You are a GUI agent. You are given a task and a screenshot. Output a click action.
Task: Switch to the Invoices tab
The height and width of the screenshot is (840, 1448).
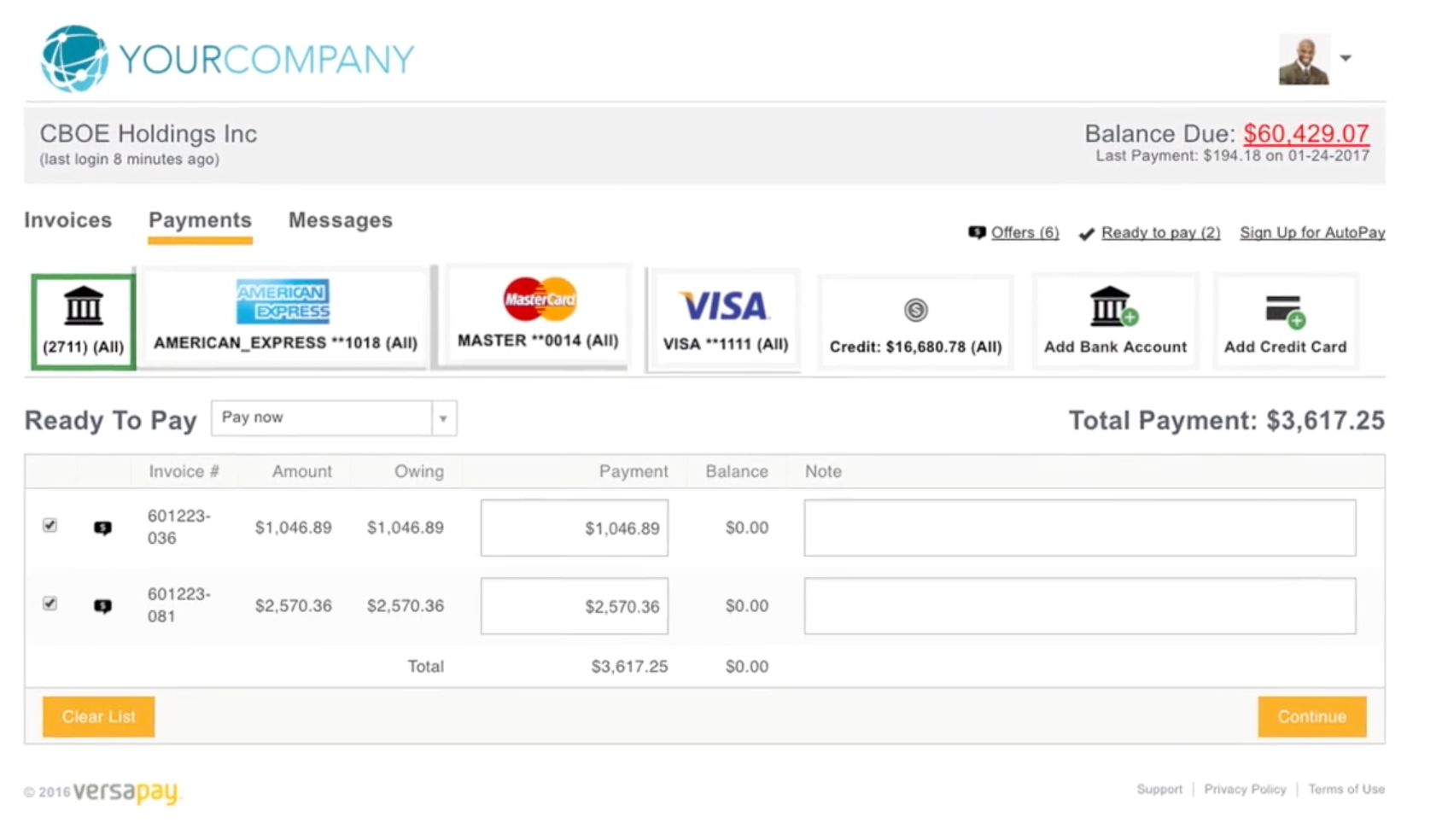(x=68, y=220)
